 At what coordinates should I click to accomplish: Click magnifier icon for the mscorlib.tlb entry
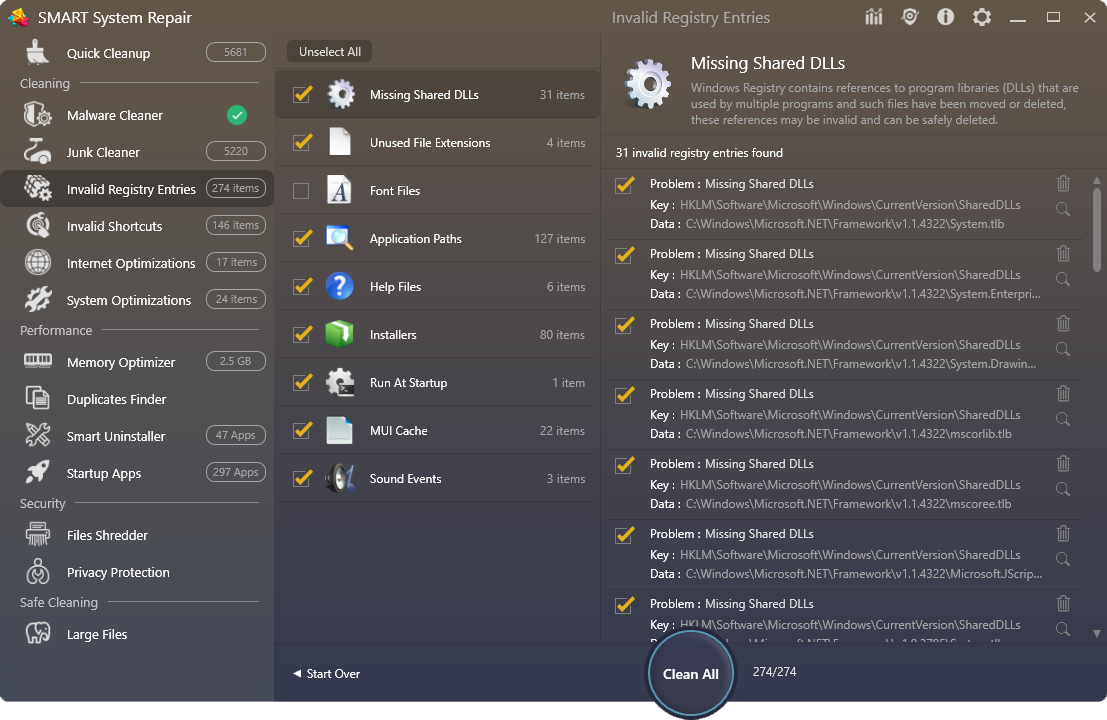[x=1063, y=419]
